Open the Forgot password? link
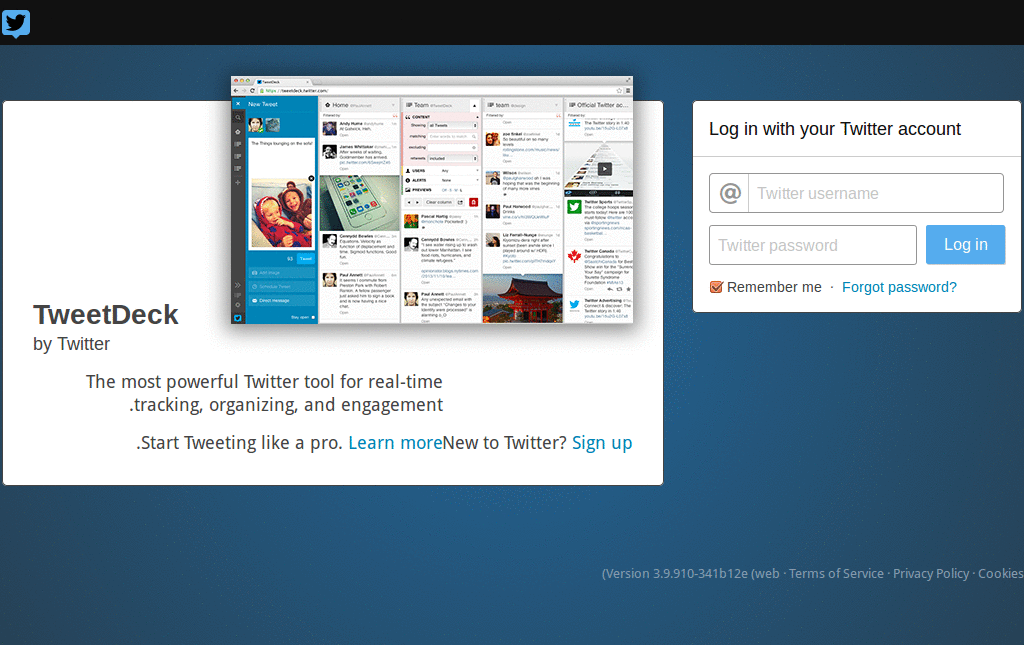This screenshot has width=1024, height=645. click(899, 287)
